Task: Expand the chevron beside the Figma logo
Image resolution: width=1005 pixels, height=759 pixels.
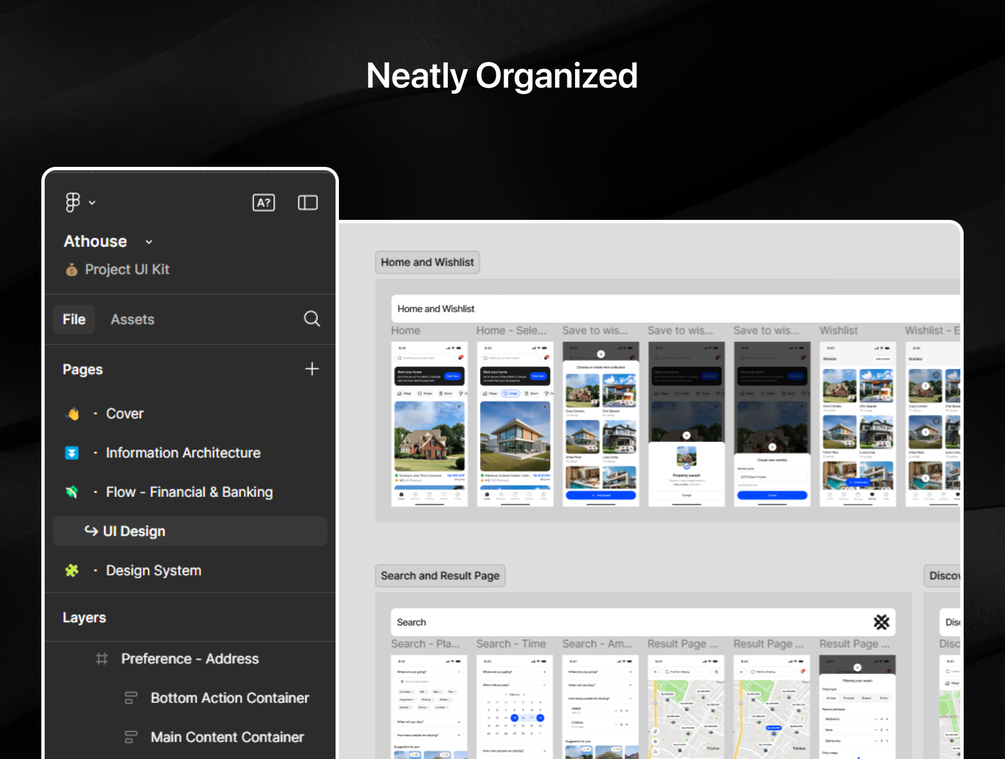Action: click(x=92, y=203)
